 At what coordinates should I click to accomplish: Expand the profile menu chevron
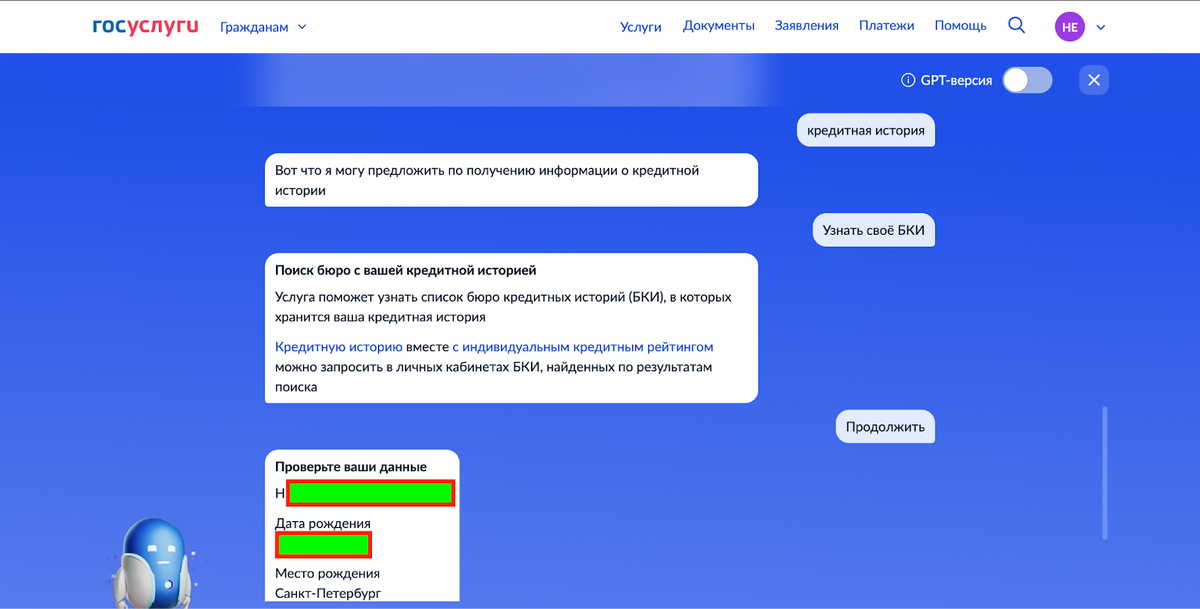1101,28
